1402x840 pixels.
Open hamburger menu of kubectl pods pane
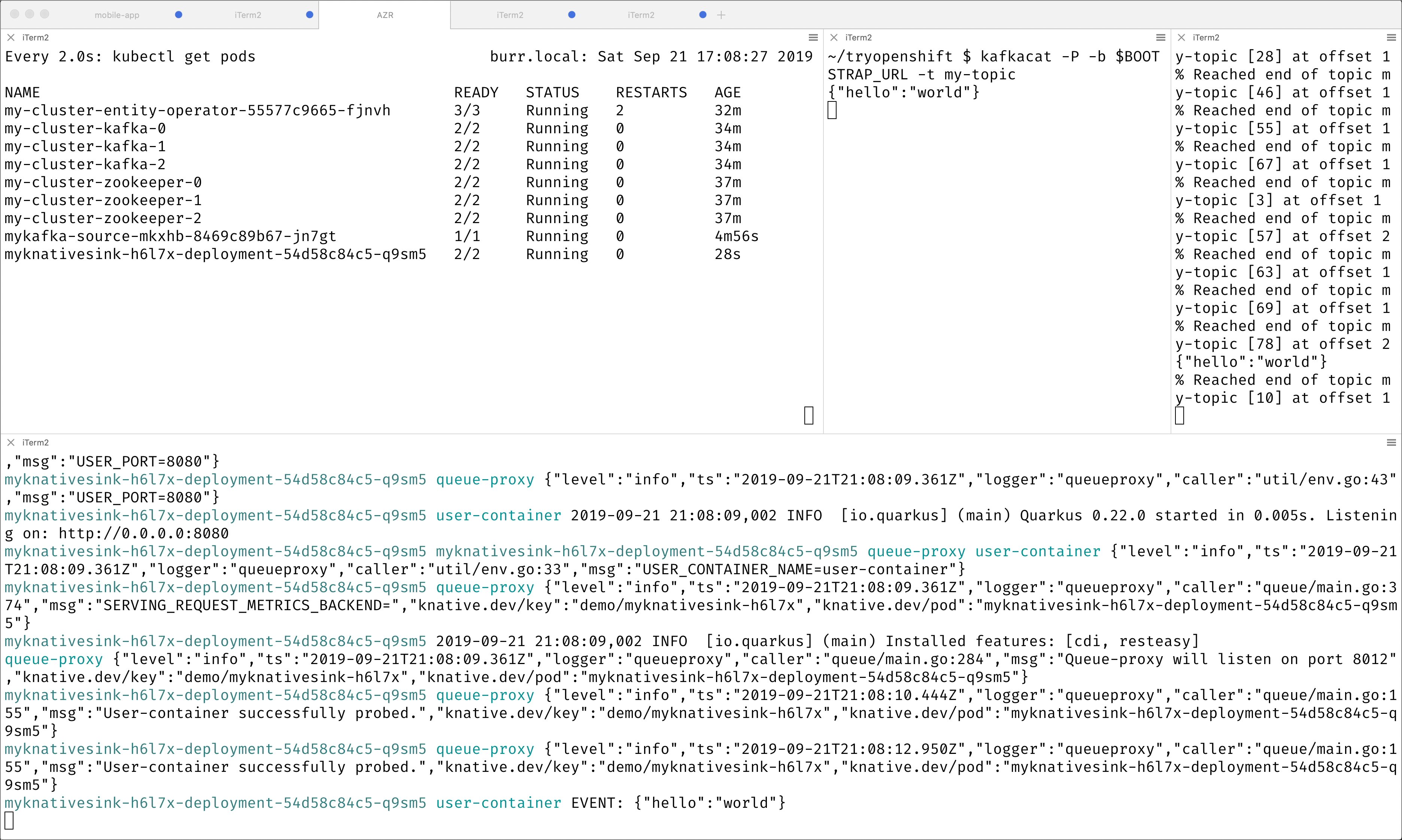813,37
